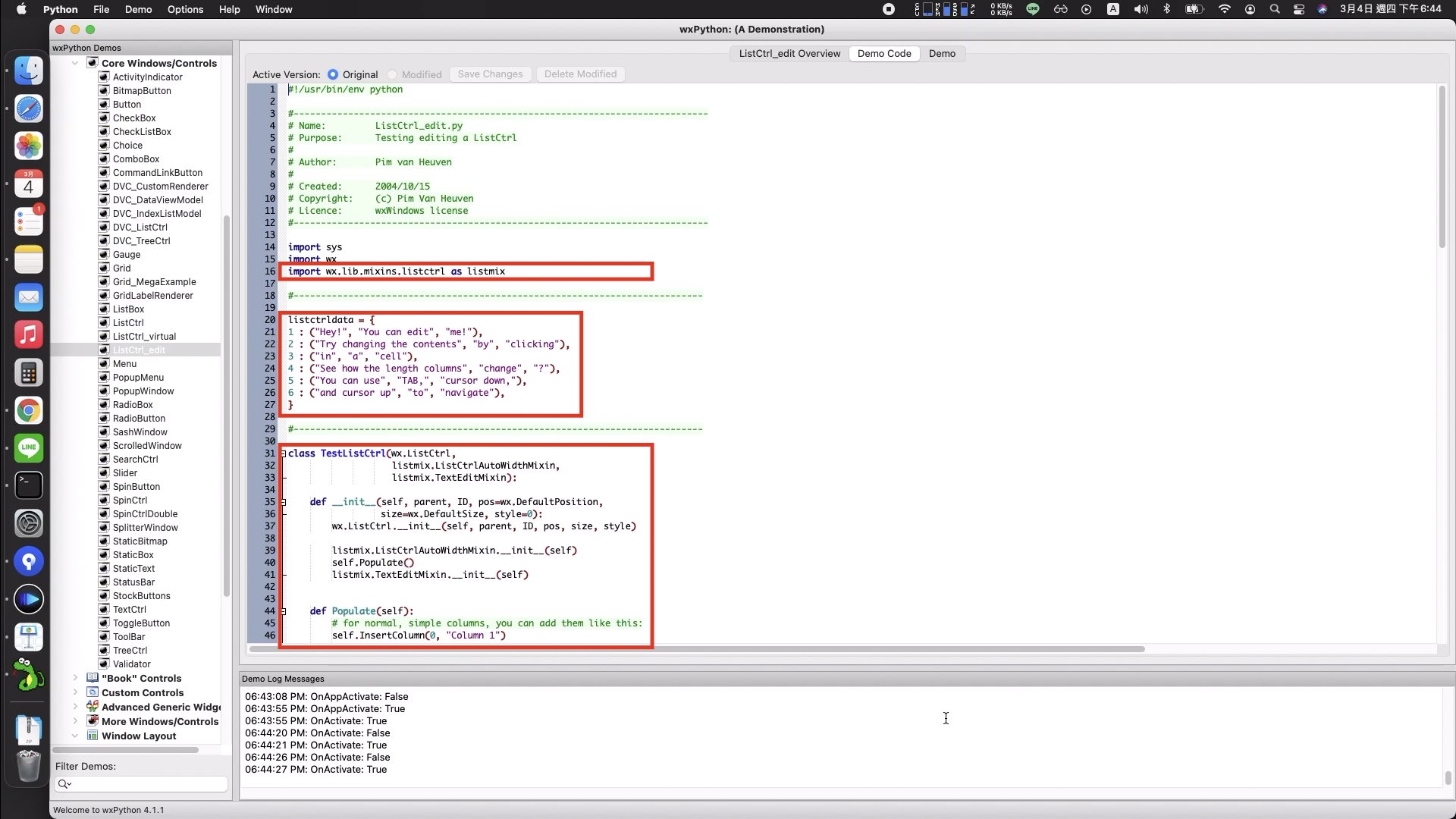Open Control Center in menu bar

point(1299,9)
